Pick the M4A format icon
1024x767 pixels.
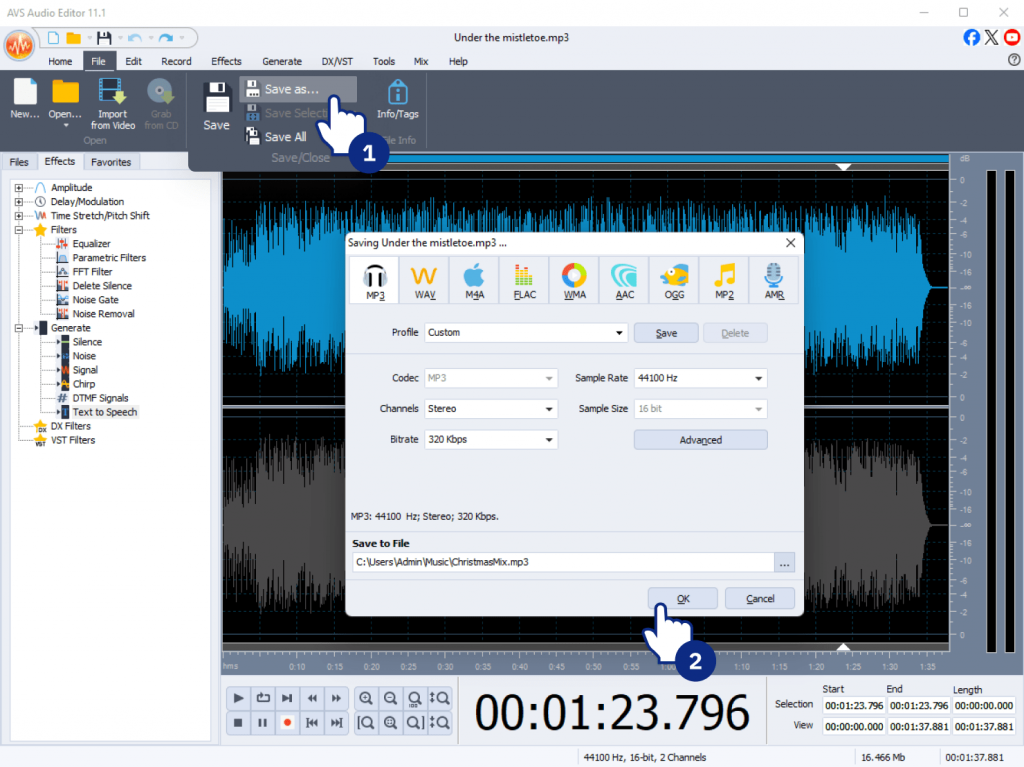[x=474, y=279]
